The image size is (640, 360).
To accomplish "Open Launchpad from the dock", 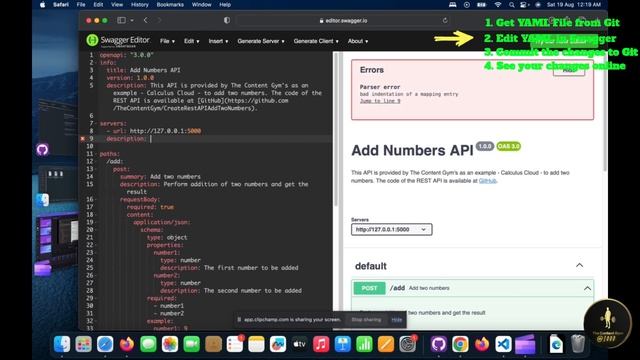I will coord(84,344).
